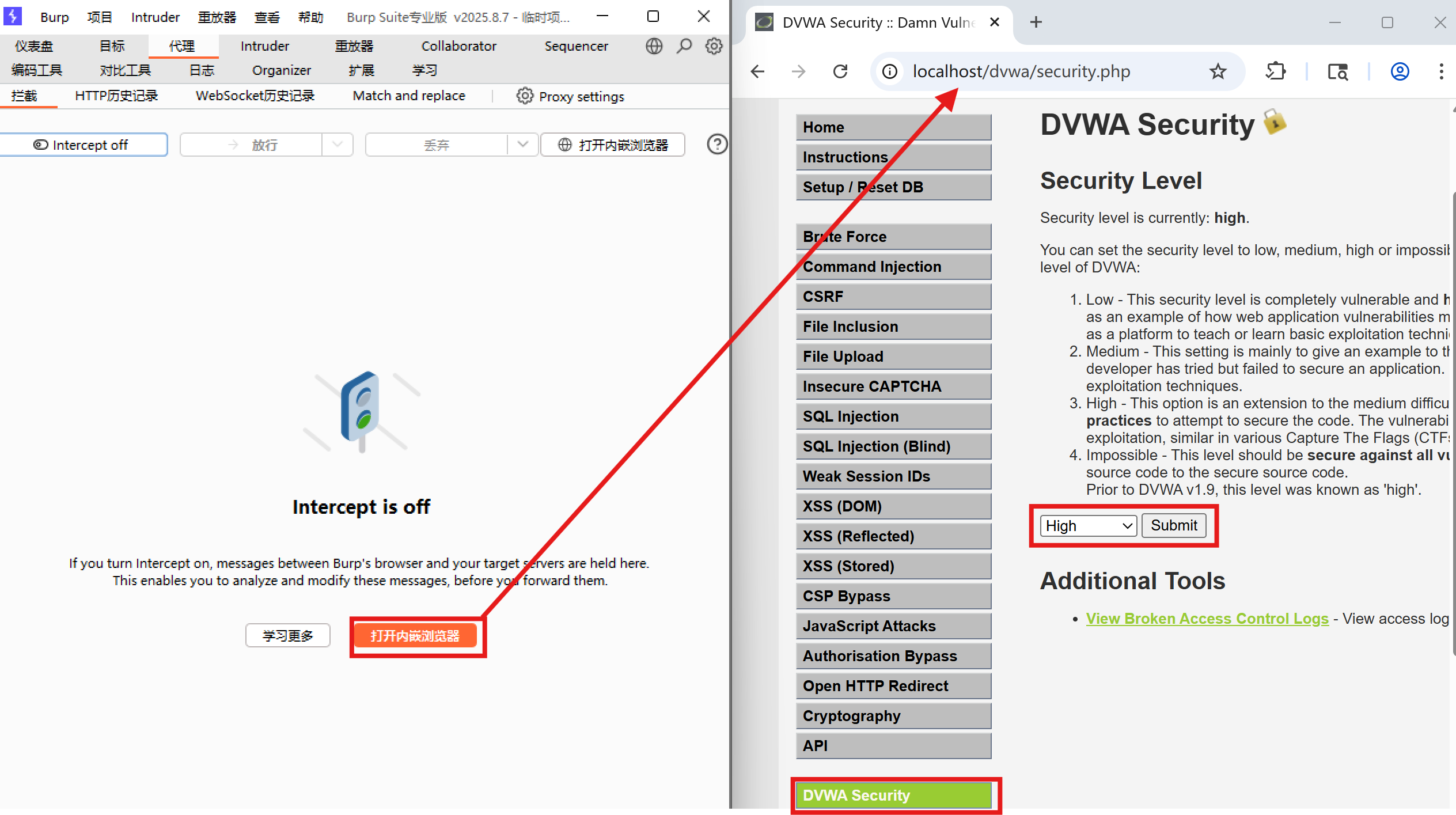Click the help question mark icon
Viewport: 1456px width, 815px height.
point(716,144)
